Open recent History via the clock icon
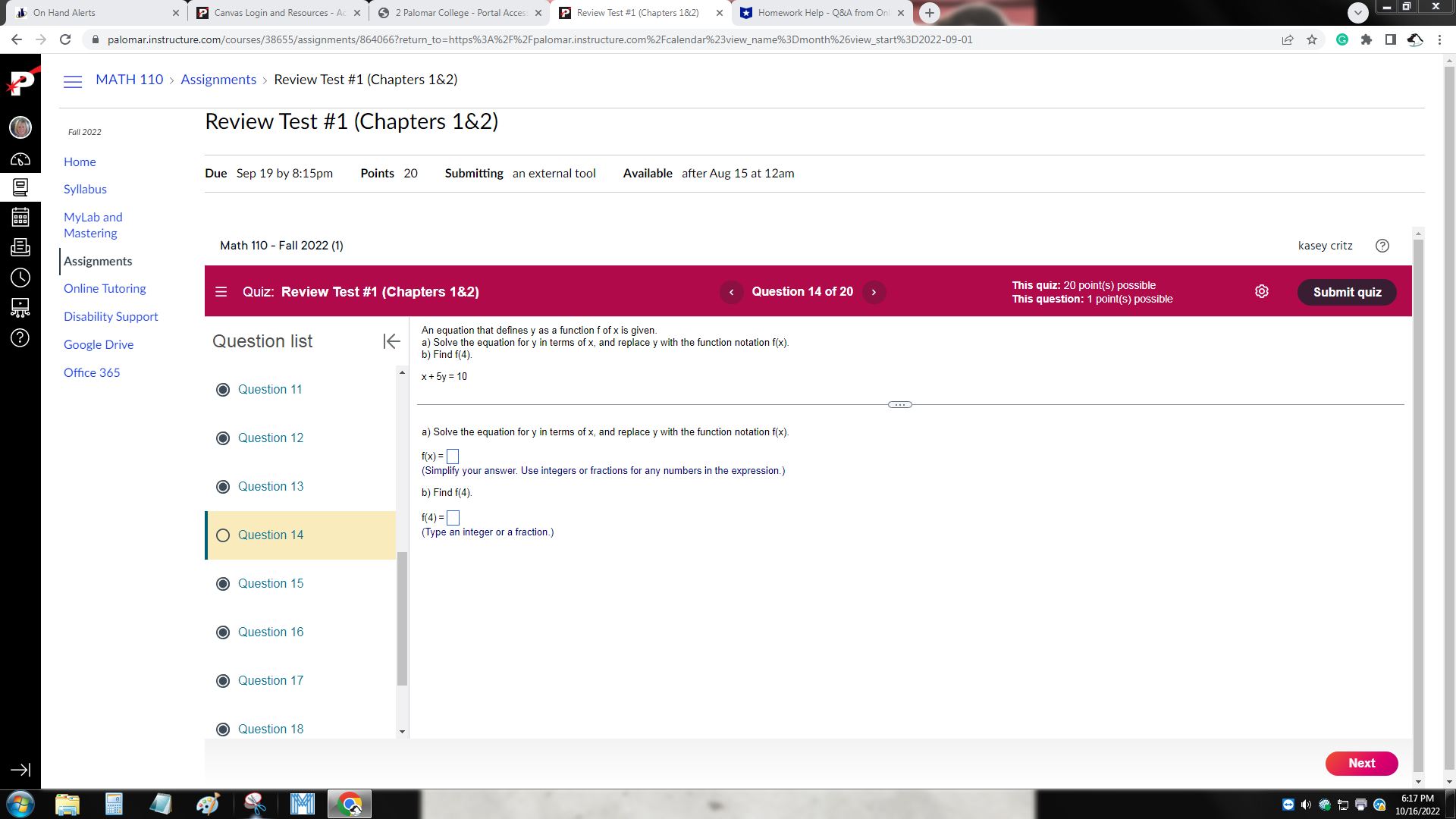The height and width of the screenshot is (819, 1456). click(x=20, y=277)
